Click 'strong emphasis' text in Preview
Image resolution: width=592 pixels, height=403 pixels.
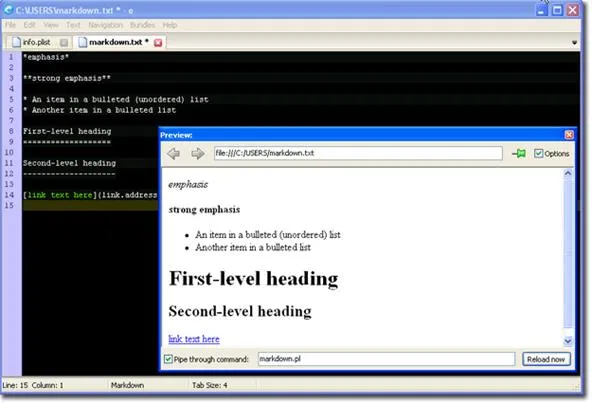pos(204,210)
